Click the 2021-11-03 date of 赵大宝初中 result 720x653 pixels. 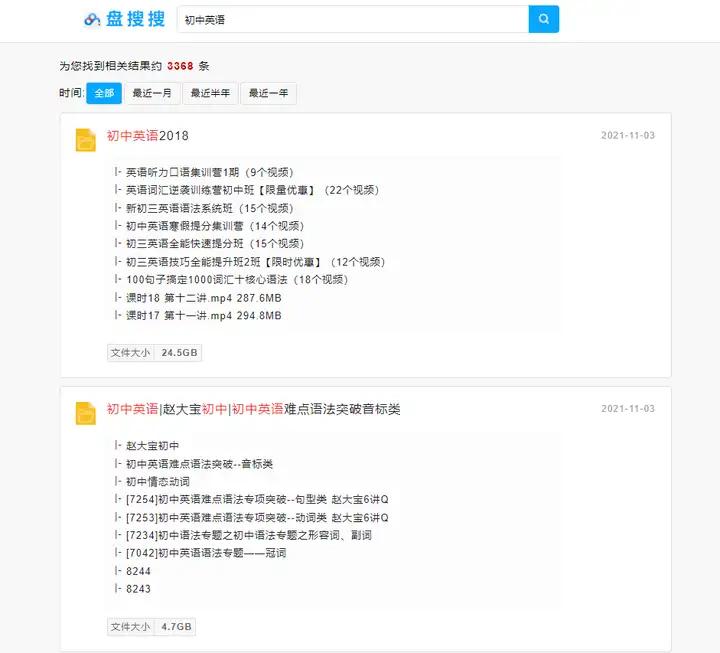click(628, 409)
